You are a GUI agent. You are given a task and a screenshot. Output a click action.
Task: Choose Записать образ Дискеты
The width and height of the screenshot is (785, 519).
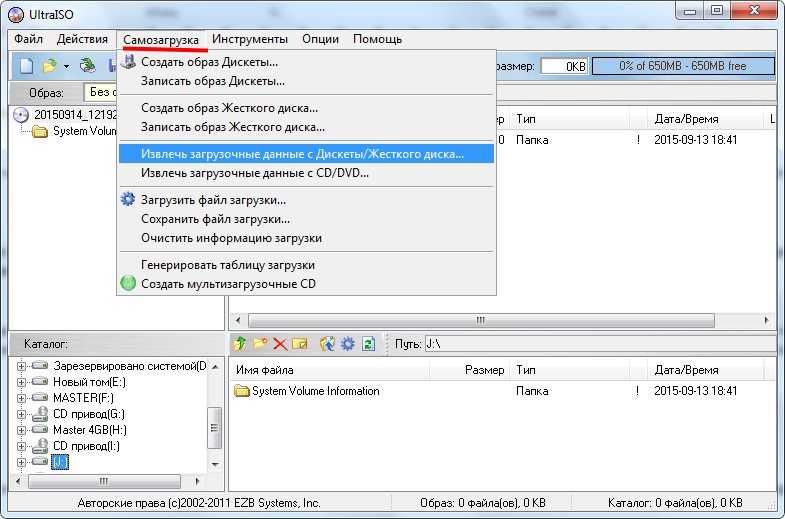click(x=306, y=81)
